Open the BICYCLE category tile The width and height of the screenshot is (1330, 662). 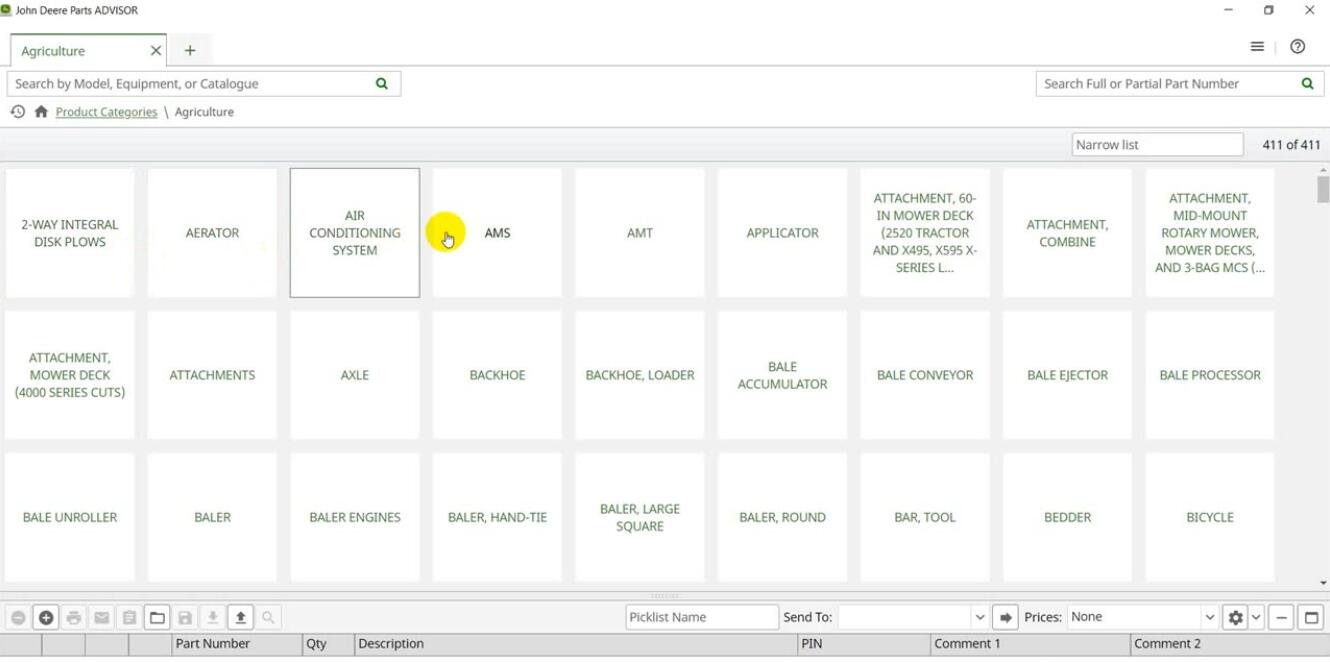(1210, 517)
